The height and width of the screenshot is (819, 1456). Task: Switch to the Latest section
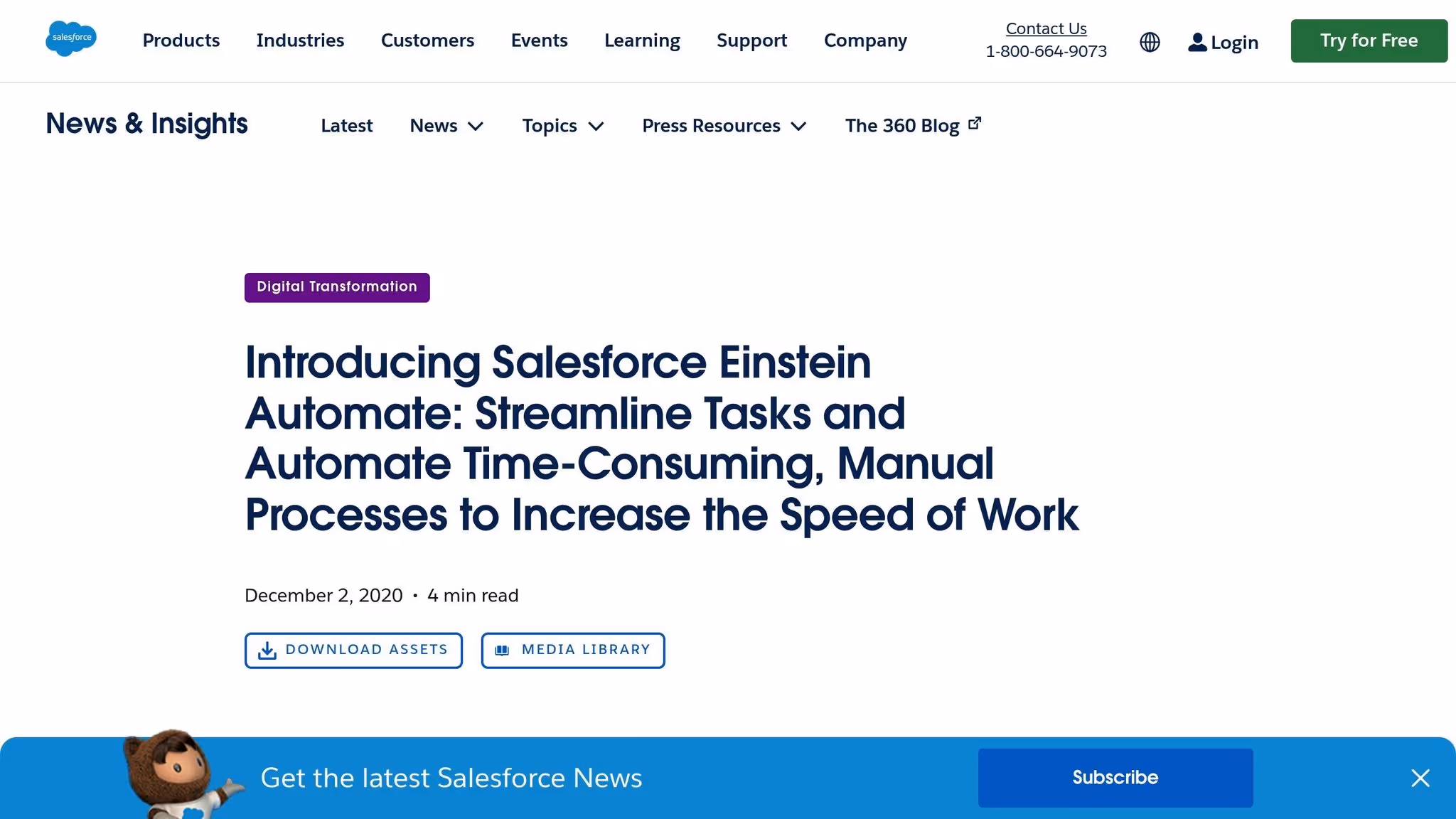(346, 126)
